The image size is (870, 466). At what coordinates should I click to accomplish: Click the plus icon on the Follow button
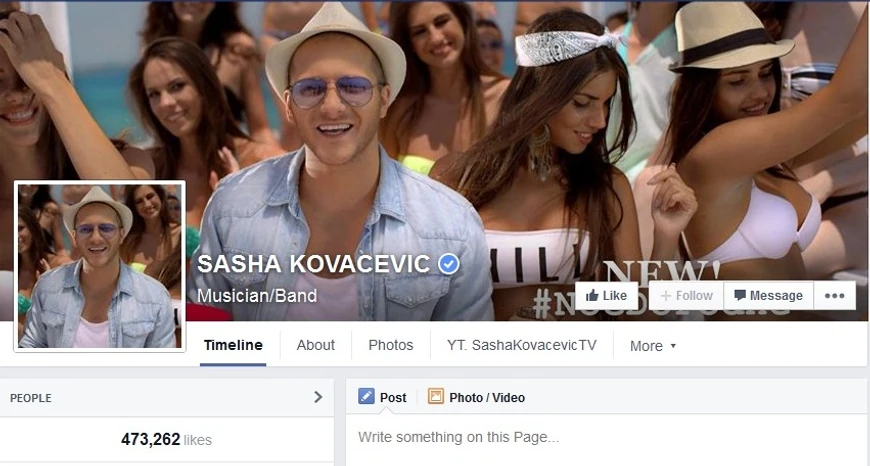pos(666,296)
